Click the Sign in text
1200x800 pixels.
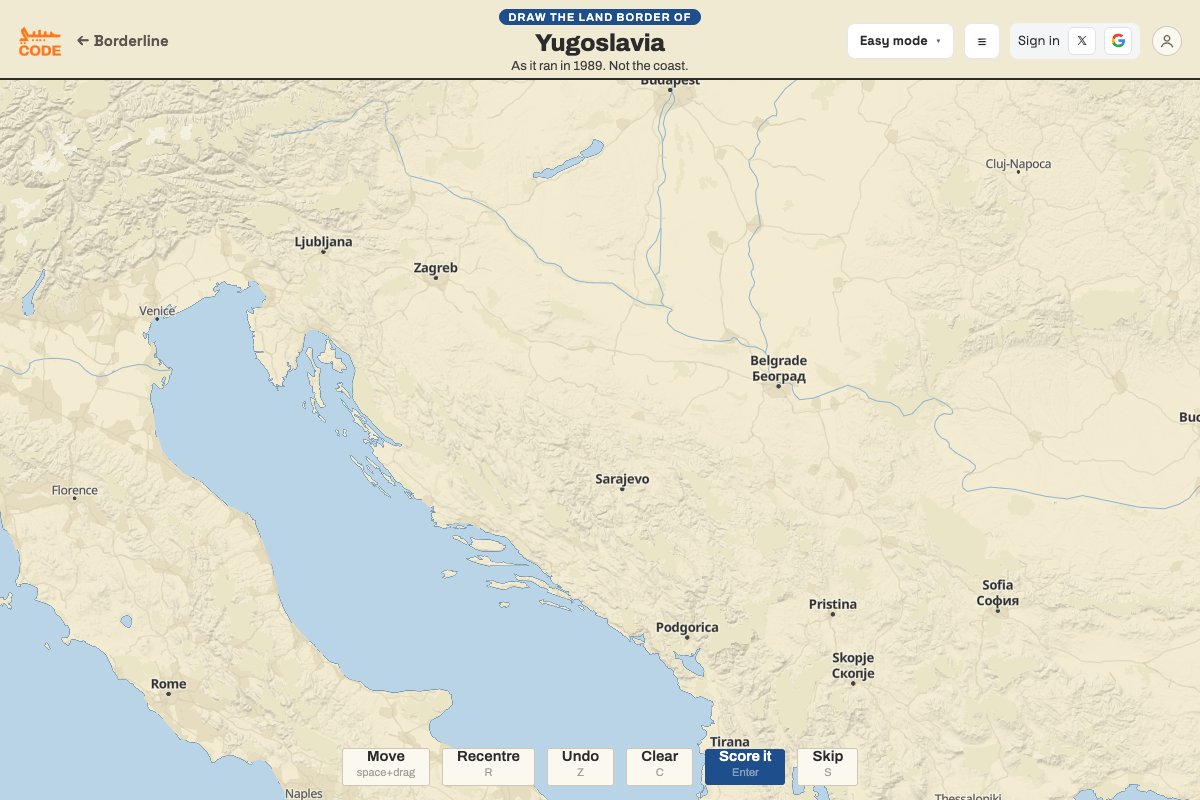[x=1039, y=41]
